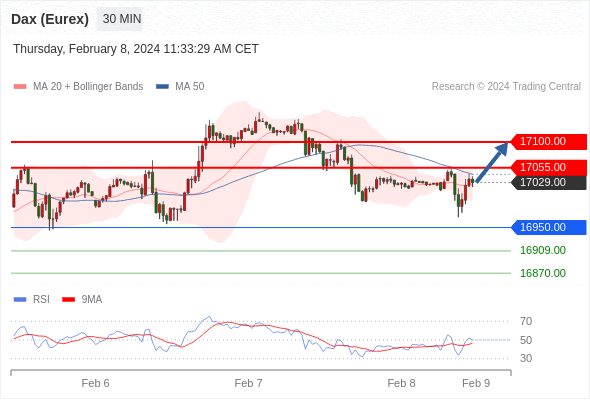Click the Research Trading Central copyright text
590x400 pixels.
506,87
